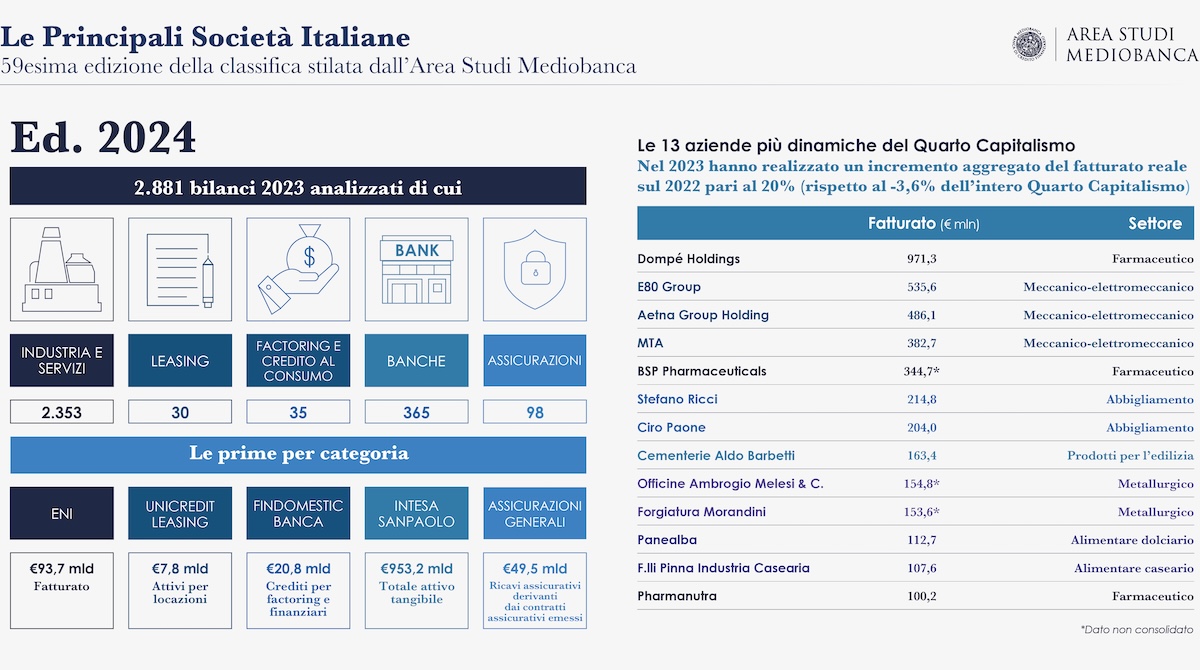Image resolution: width=1200 pixels, height=670 pixels.
Task: Click the sector 'Alimentare caseario'
Action: tap(1134, 568)
